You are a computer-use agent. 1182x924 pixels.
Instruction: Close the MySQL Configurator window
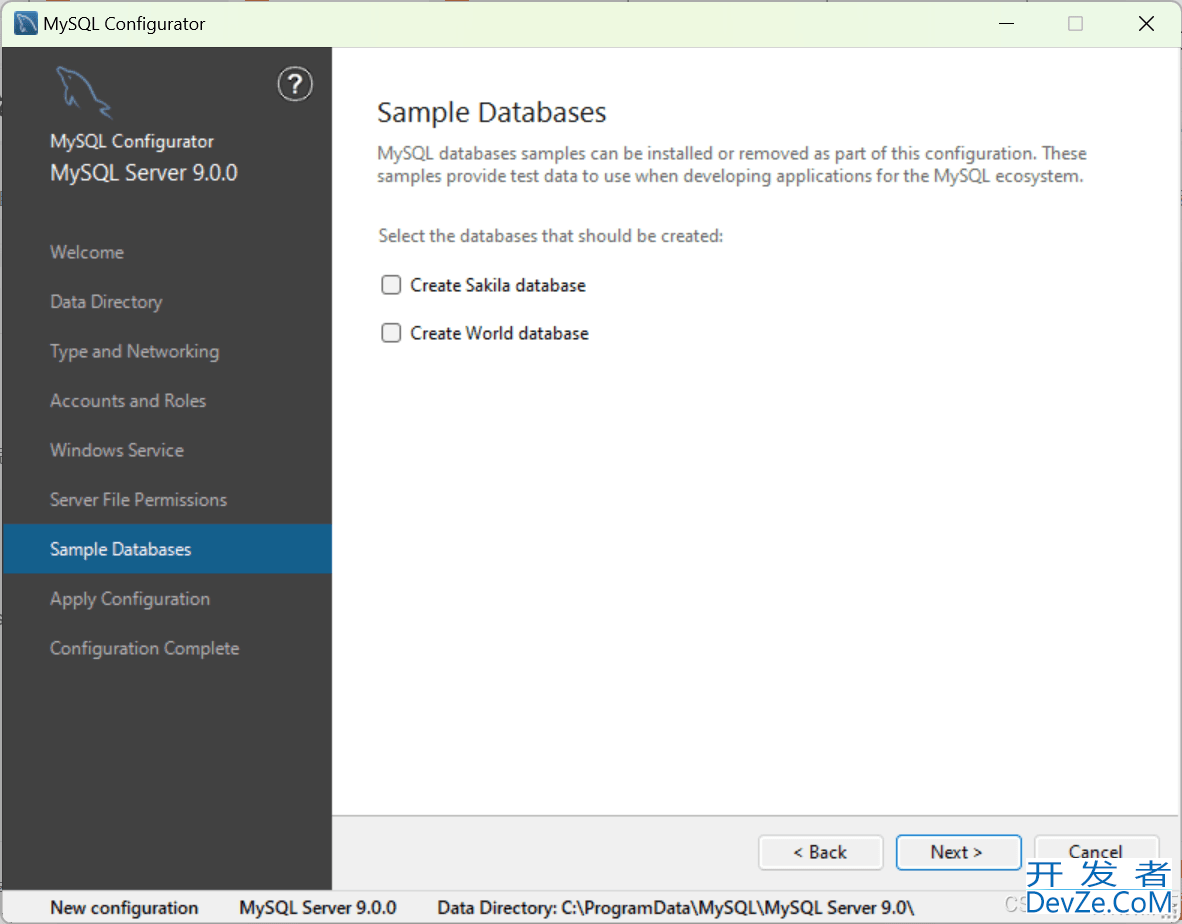pyautogui.click(x=1147, y=24)
